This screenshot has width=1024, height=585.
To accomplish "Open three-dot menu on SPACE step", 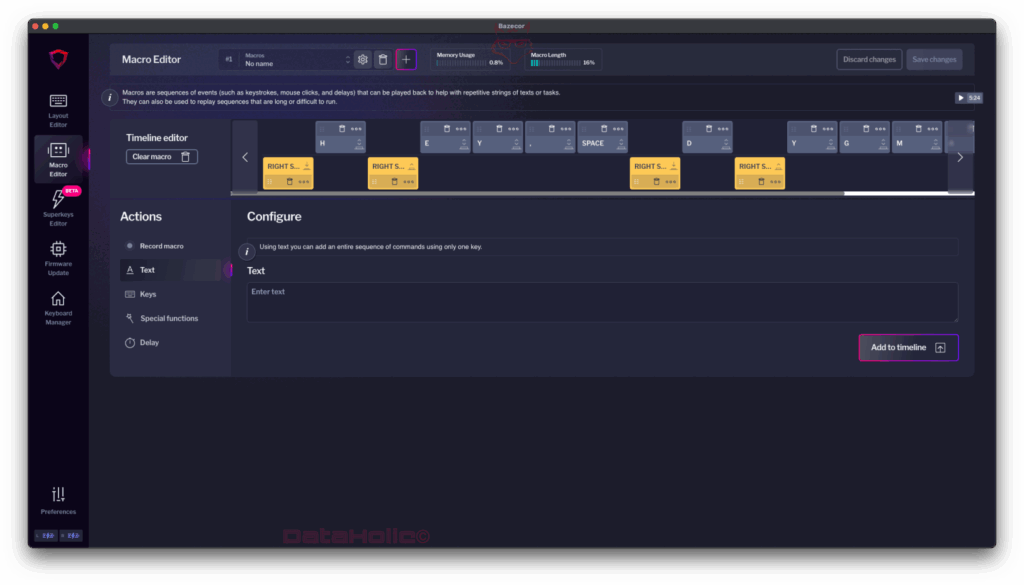I will point(618,129).
